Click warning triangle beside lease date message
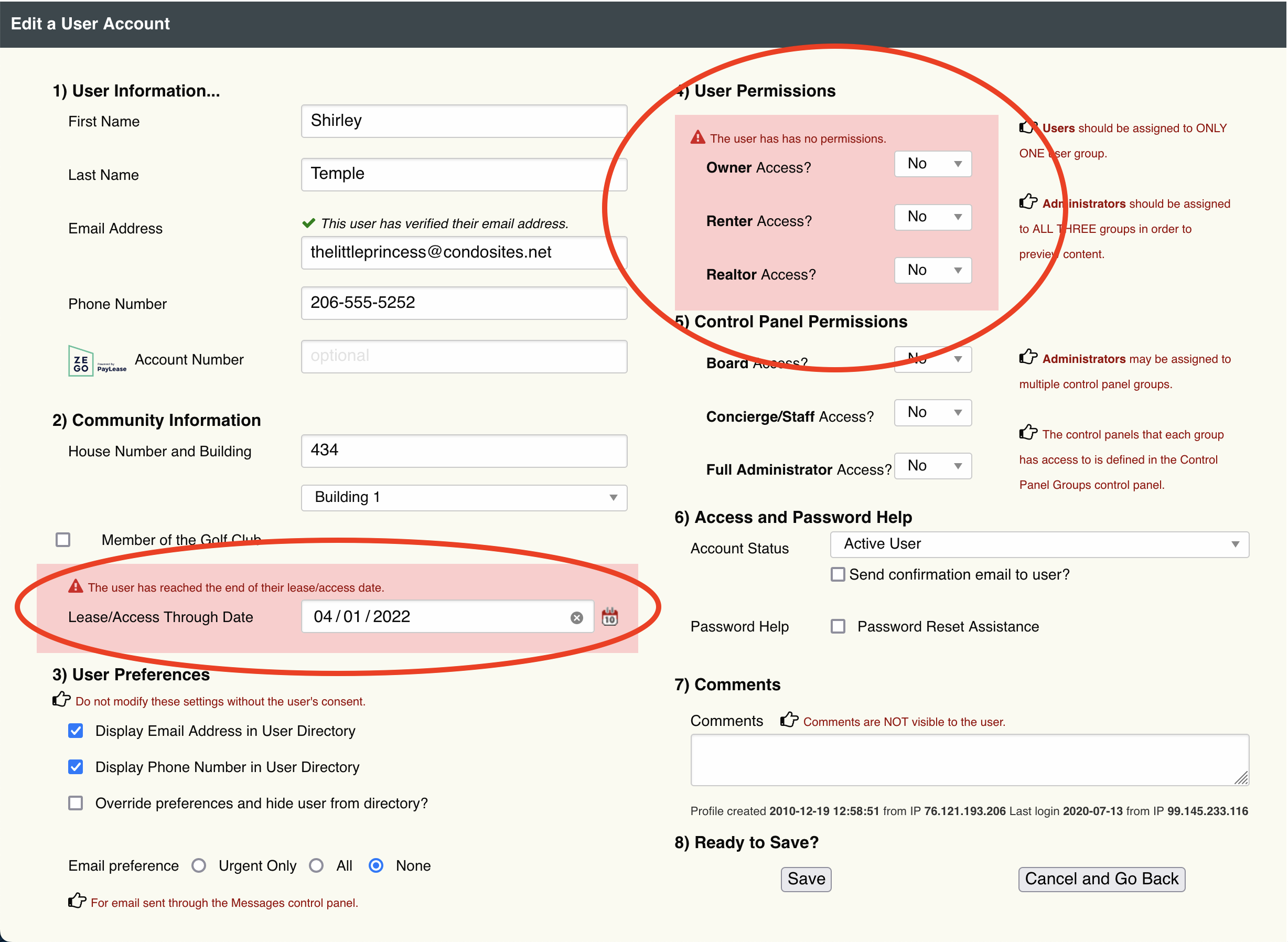 click(76, 586)
